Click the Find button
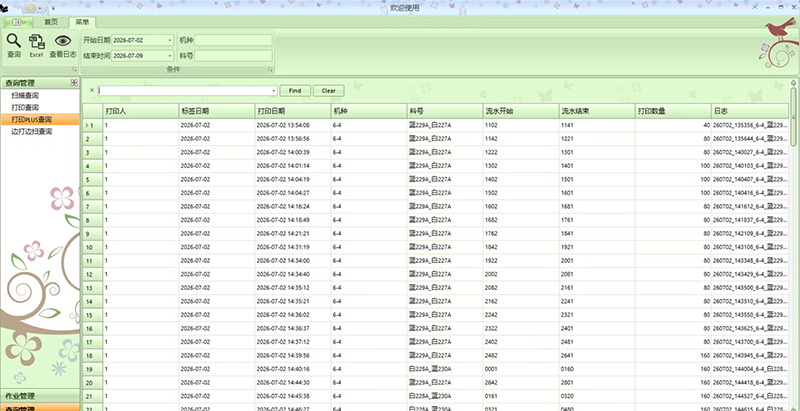 pyautogui.click(x=295, y=91)
